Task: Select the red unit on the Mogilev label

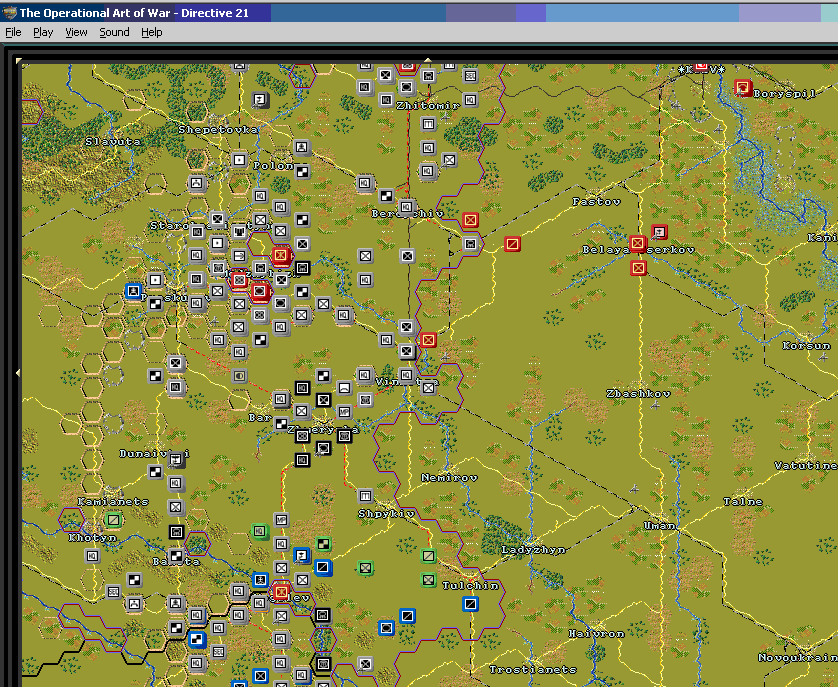Action: pyautogui.click(x=281, y=592)
